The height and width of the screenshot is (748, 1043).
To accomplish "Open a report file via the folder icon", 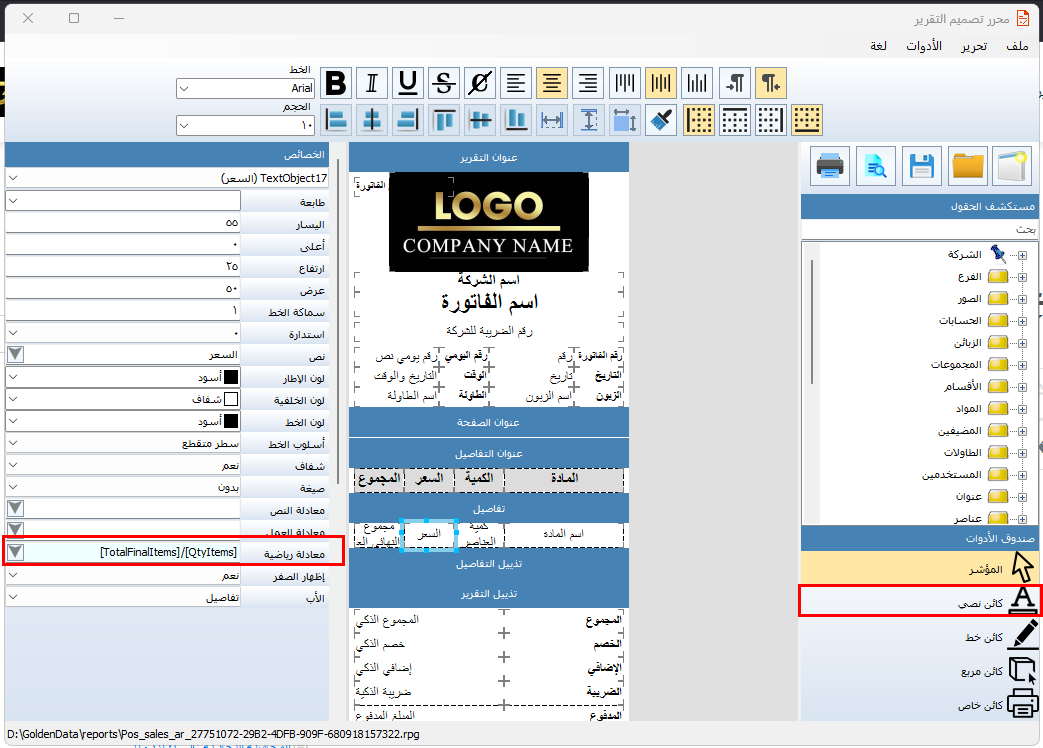I will (968, 167).
